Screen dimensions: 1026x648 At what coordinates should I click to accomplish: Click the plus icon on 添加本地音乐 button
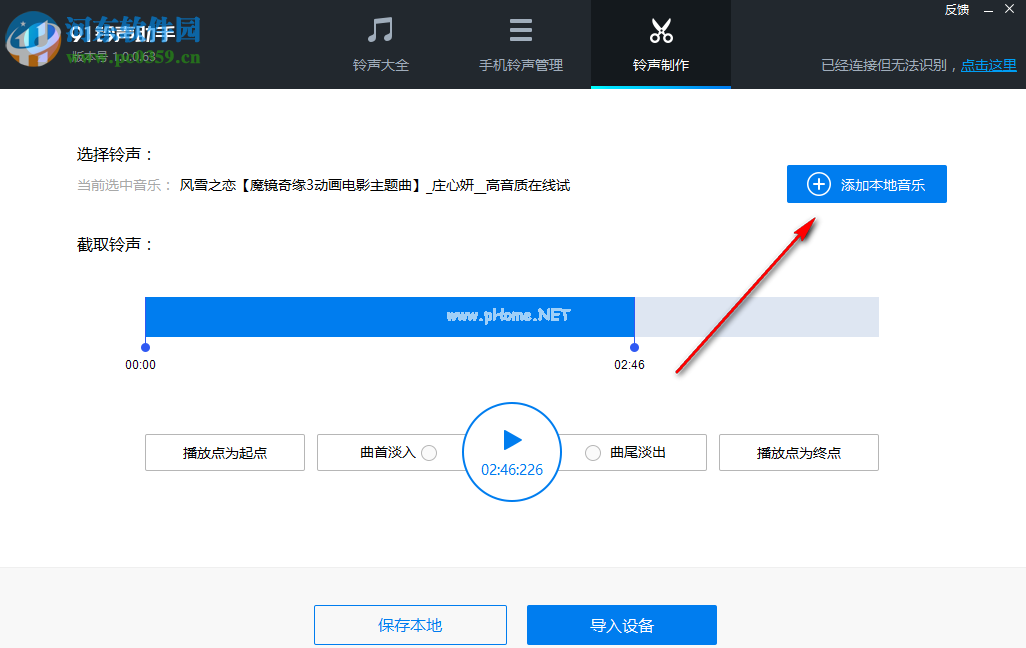(819, 184)
